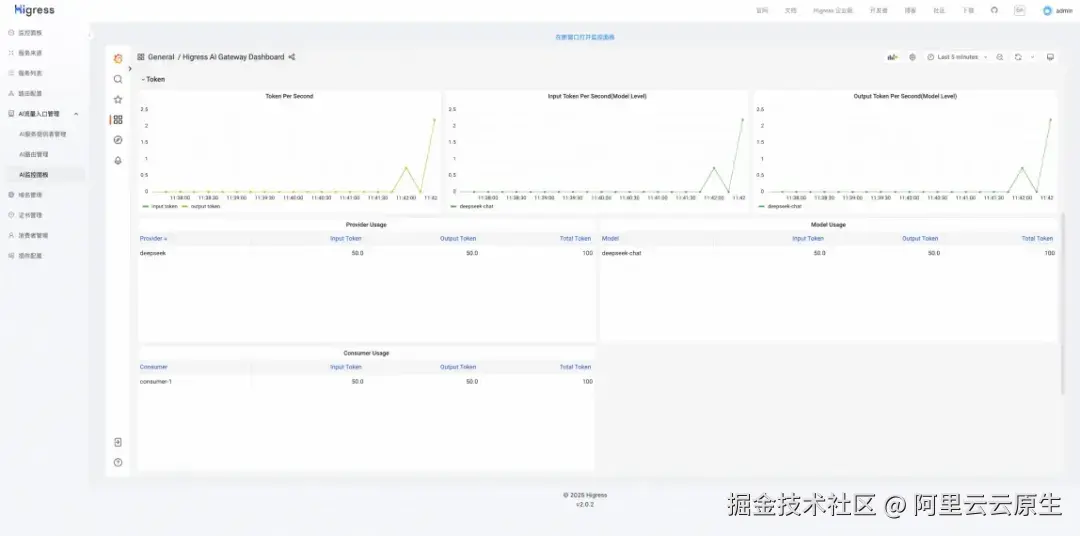The image size is (1080, 536).
Task: Click the sign-in icon in Grafana sidebar
Action: pos(118,442)
